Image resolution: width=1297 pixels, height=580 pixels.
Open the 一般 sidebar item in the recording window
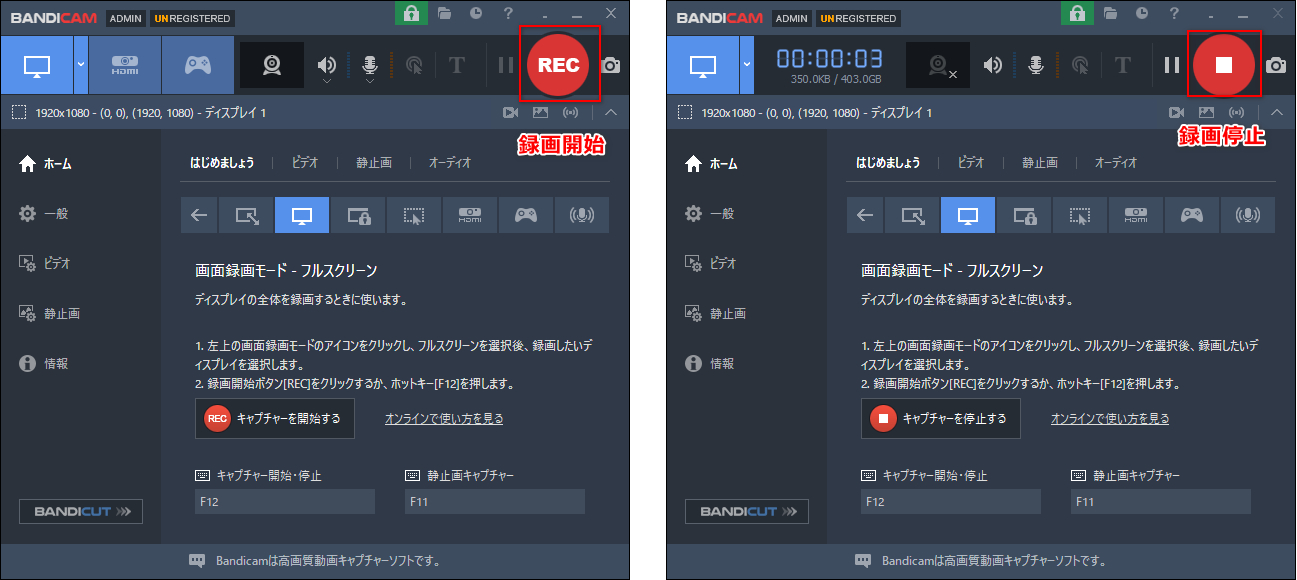coord(710,213)
